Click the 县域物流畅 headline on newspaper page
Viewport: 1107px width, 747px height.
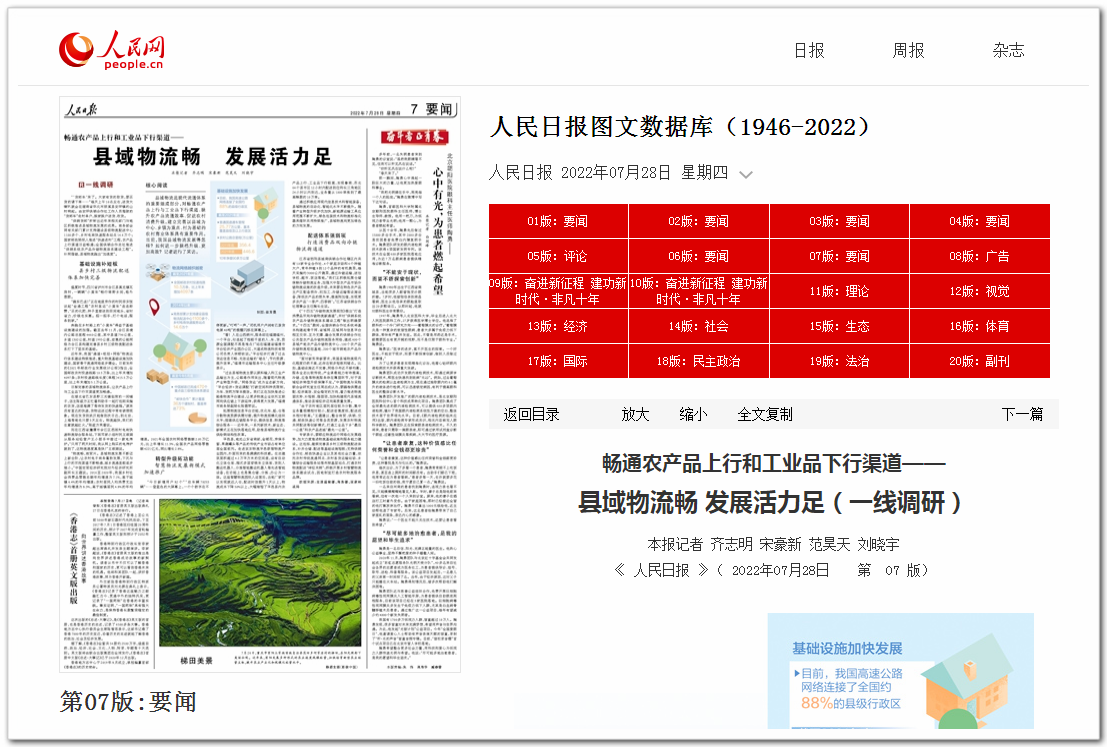[x=213, y=157]
